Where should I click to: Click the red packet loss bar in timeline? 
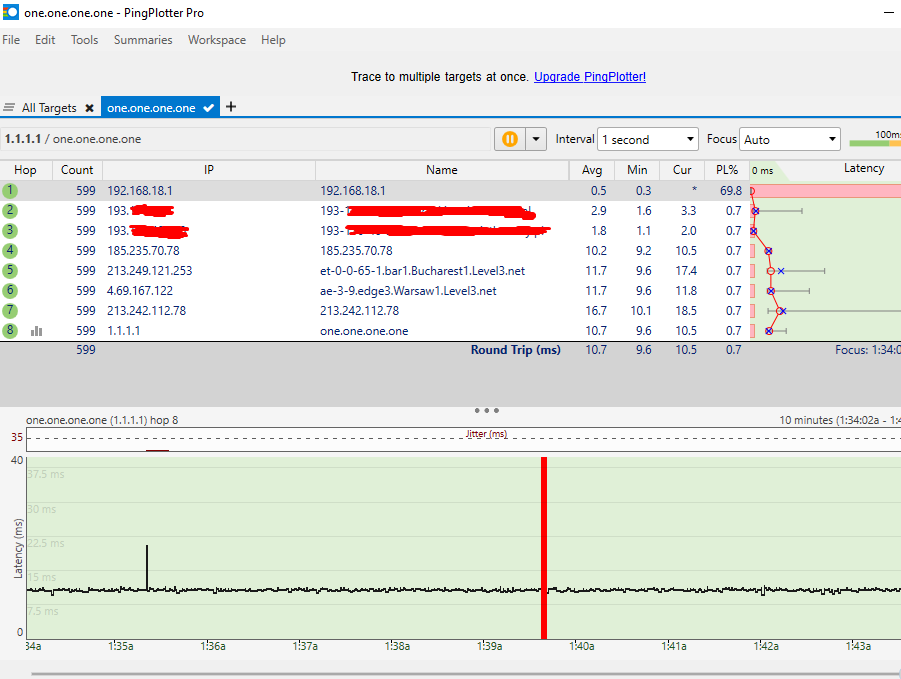544,547
